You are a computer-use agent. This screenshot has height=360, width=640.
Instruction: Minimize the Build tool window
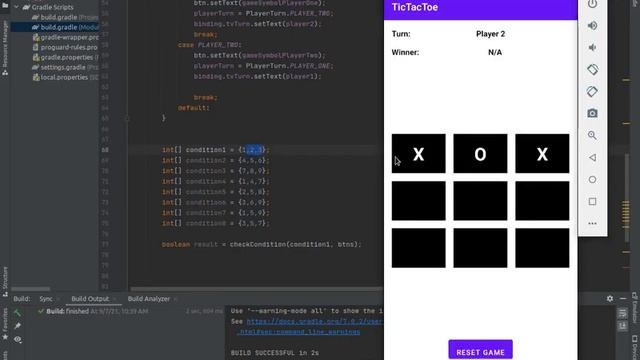click(x=623, y=299)
